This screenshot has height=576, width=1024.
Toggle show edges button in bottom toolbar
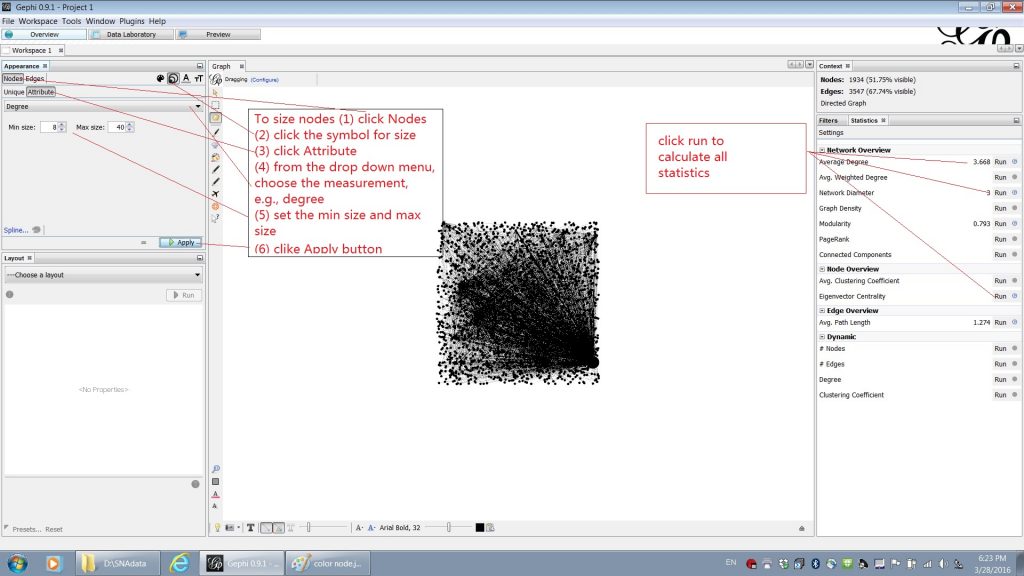click(266, 528)
